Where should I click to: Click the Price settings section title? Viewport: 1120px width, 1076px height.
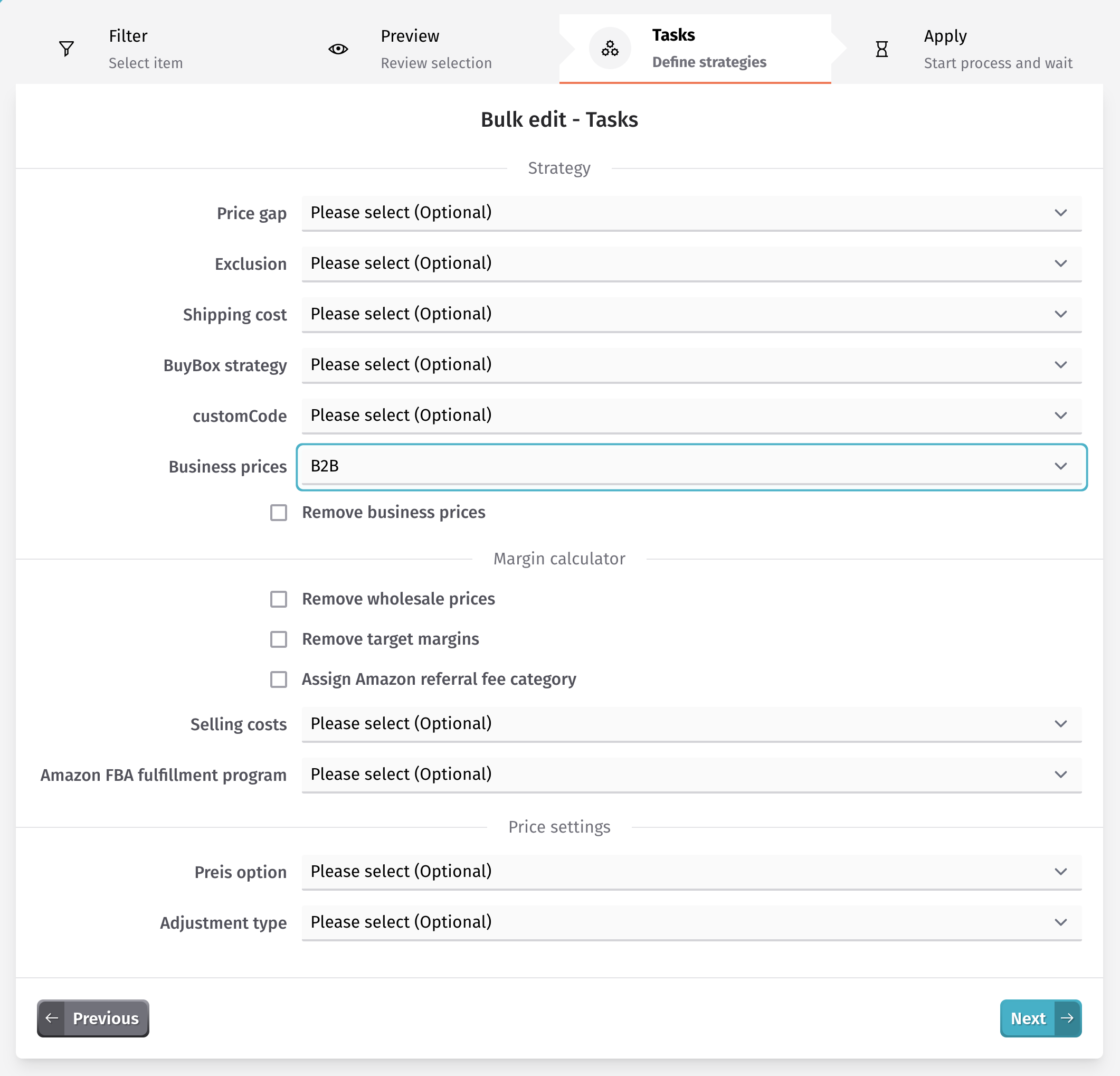[x=559, y=827]
